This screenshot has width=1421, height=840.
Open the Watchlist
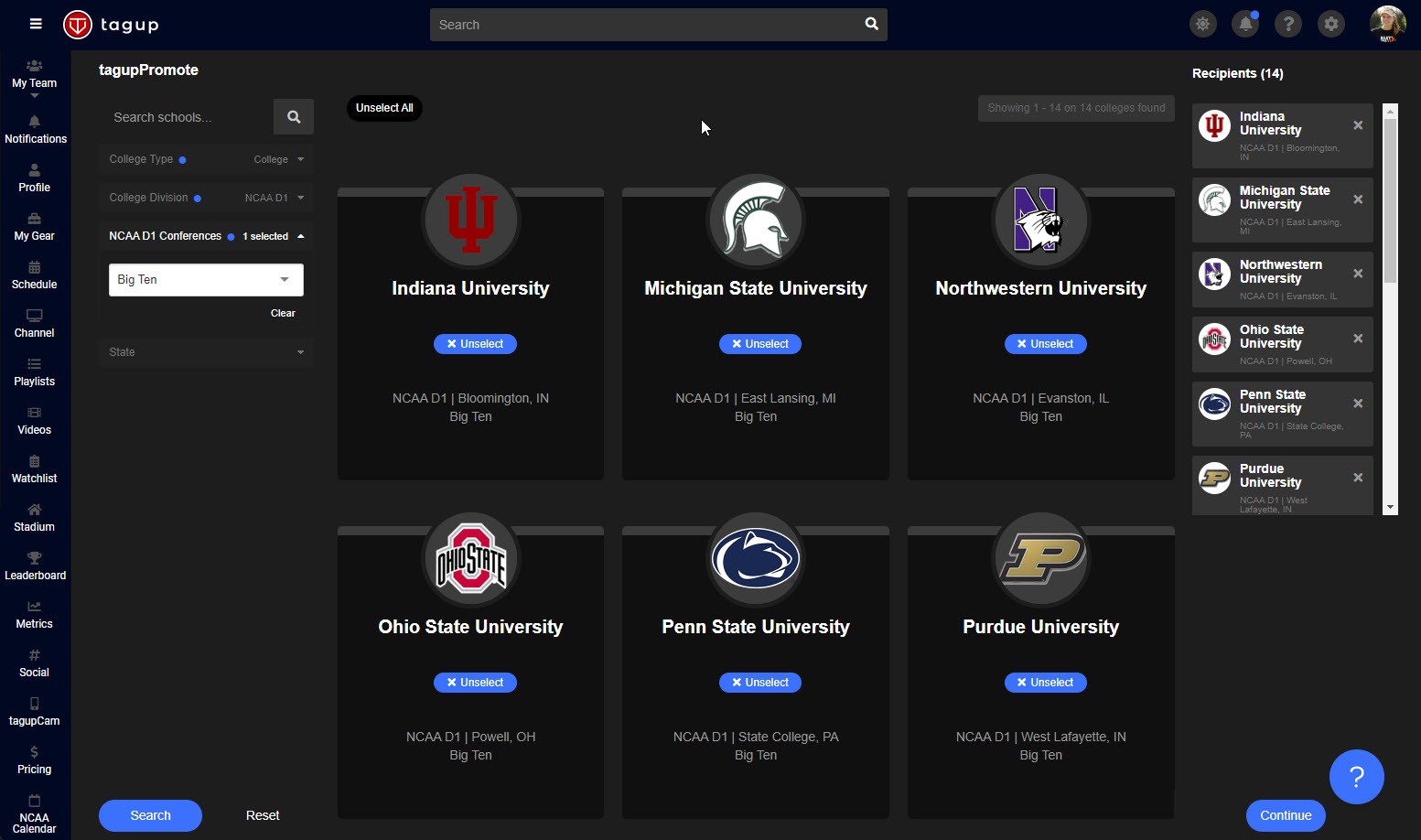(34, 470)
